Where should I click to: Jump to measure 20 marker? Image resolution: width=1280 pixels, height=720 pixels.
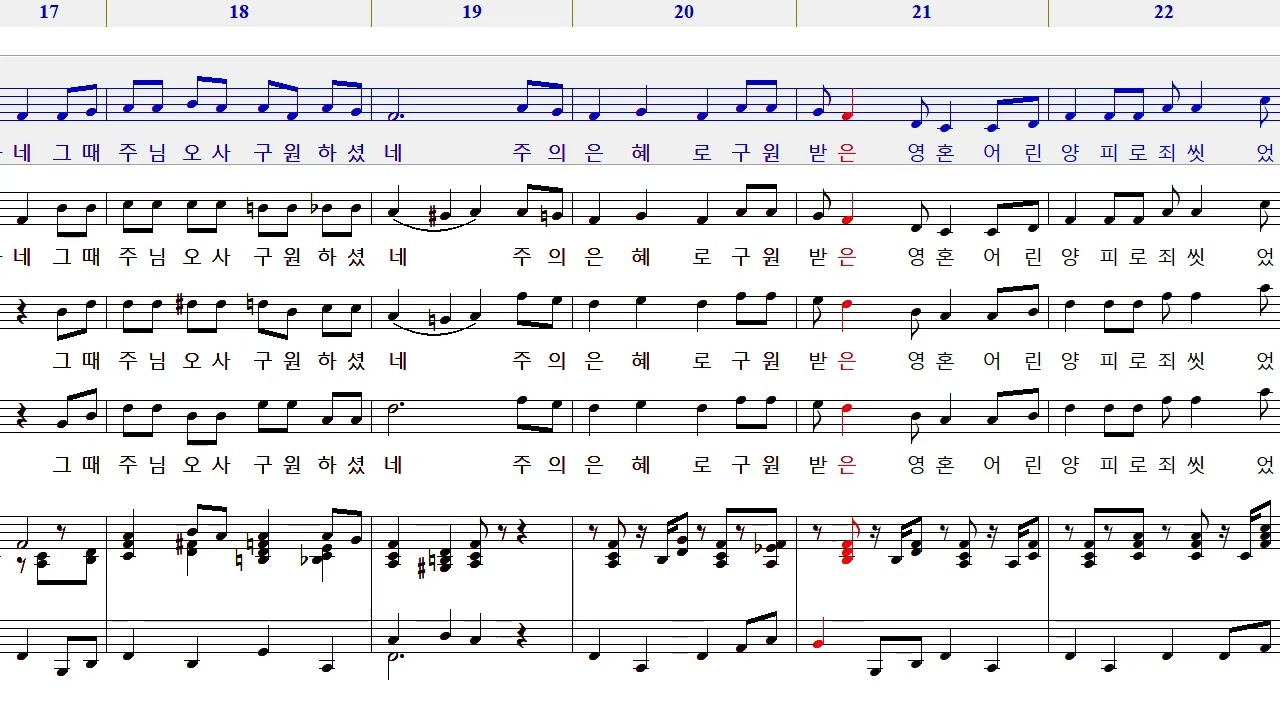tap(684, 12)
